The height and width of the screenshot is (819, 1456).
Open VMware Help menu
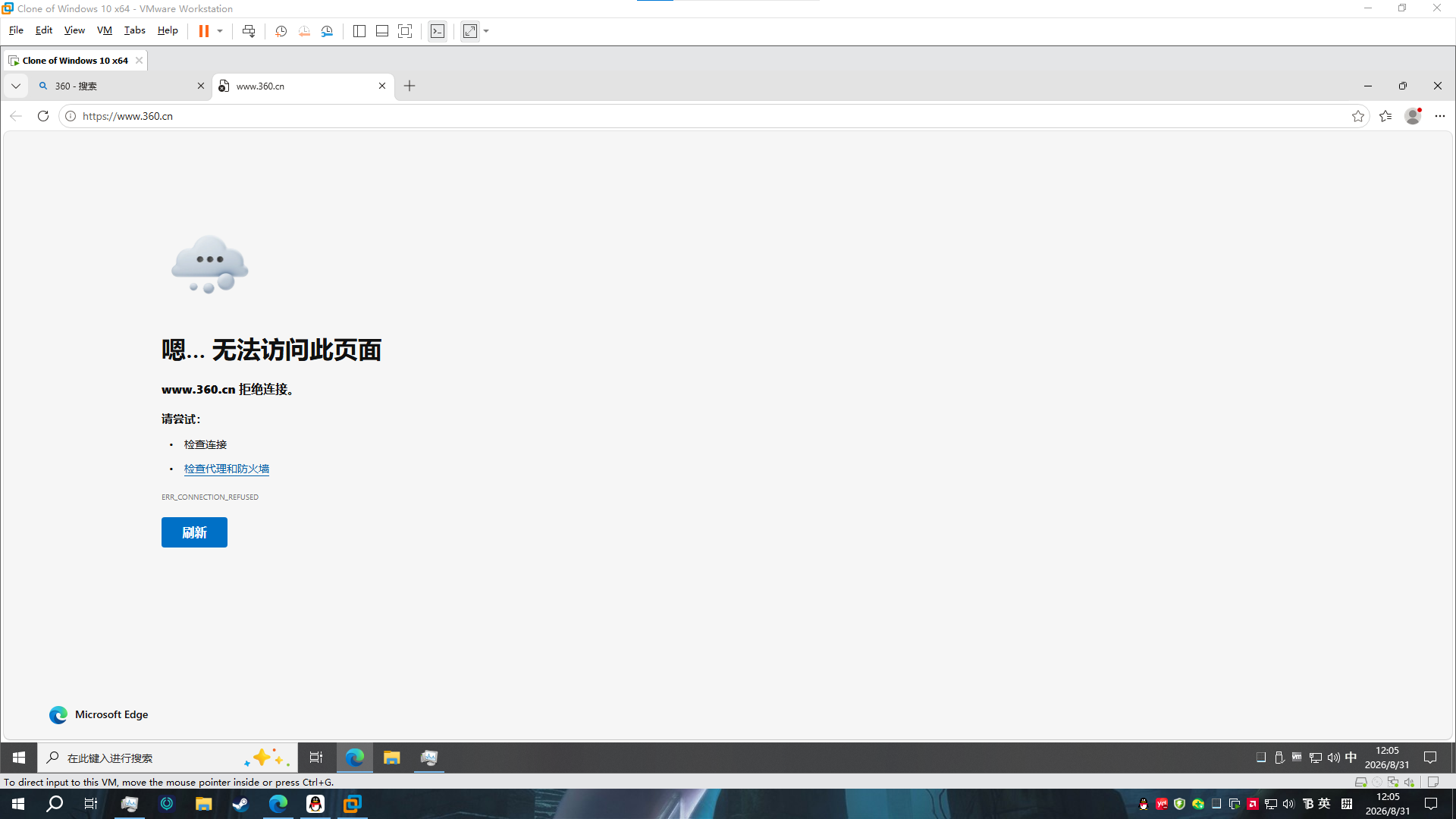pyautogui.click(x=168, y=30)
